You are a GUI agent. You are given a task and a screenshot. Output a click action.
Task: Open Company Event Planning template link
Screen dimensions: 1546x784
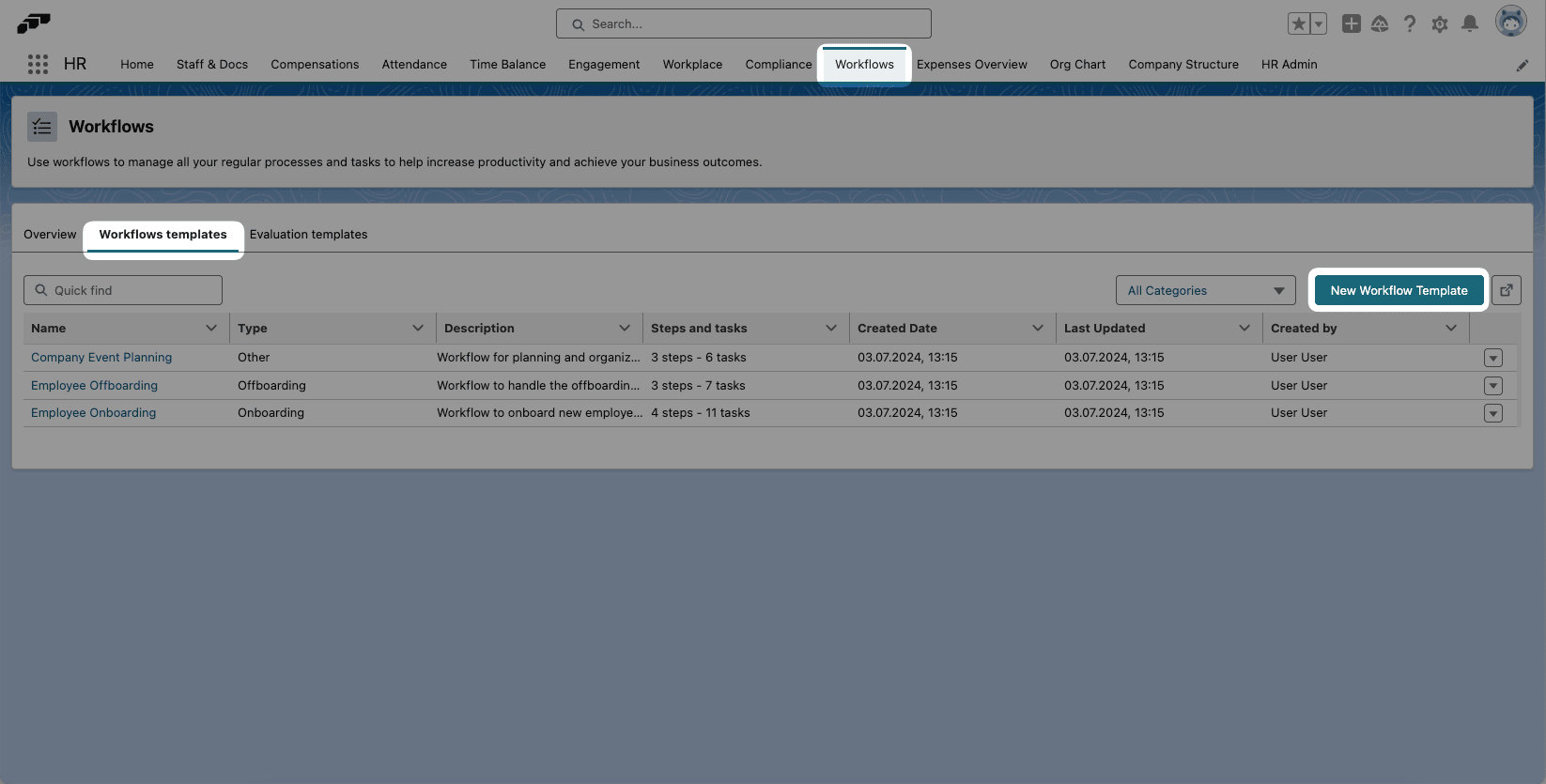[x=101, y=358]
